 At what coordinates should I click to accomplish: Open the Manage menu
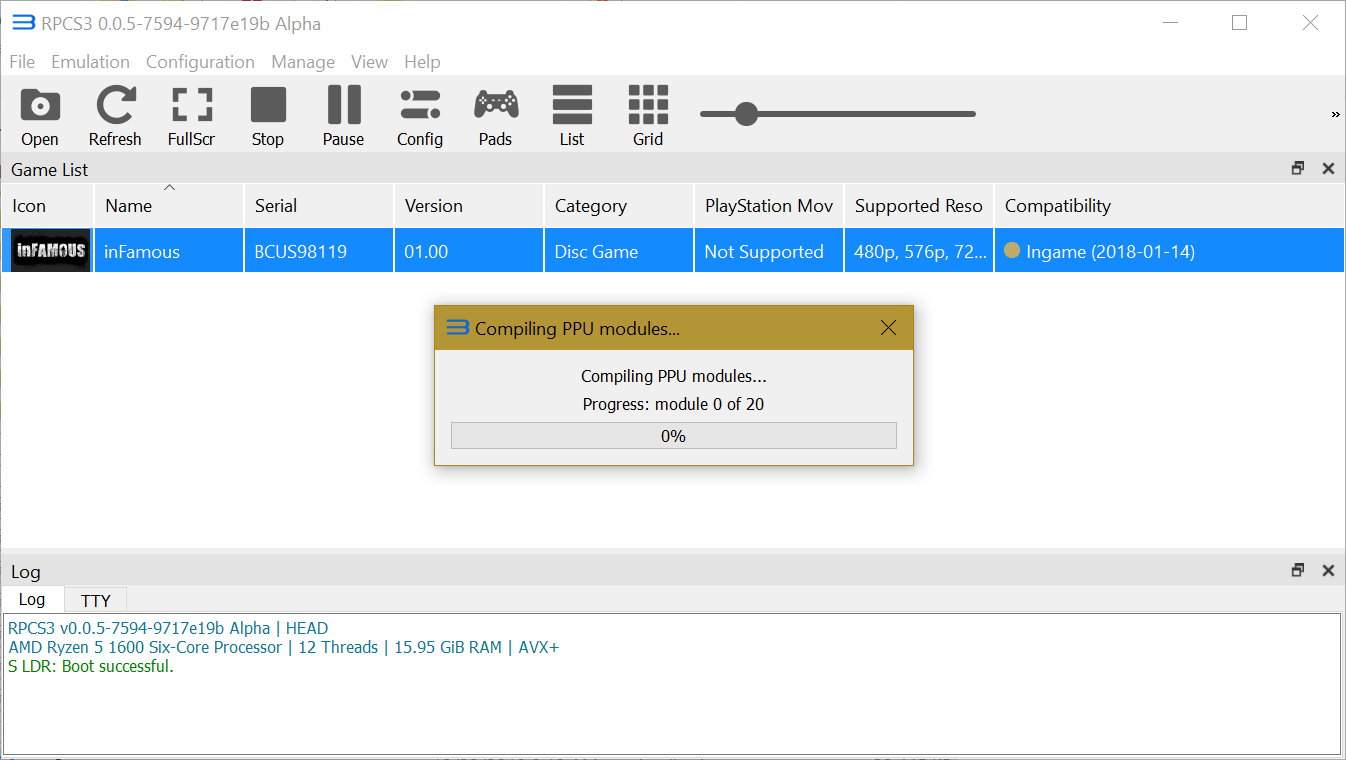pos(303,62)
